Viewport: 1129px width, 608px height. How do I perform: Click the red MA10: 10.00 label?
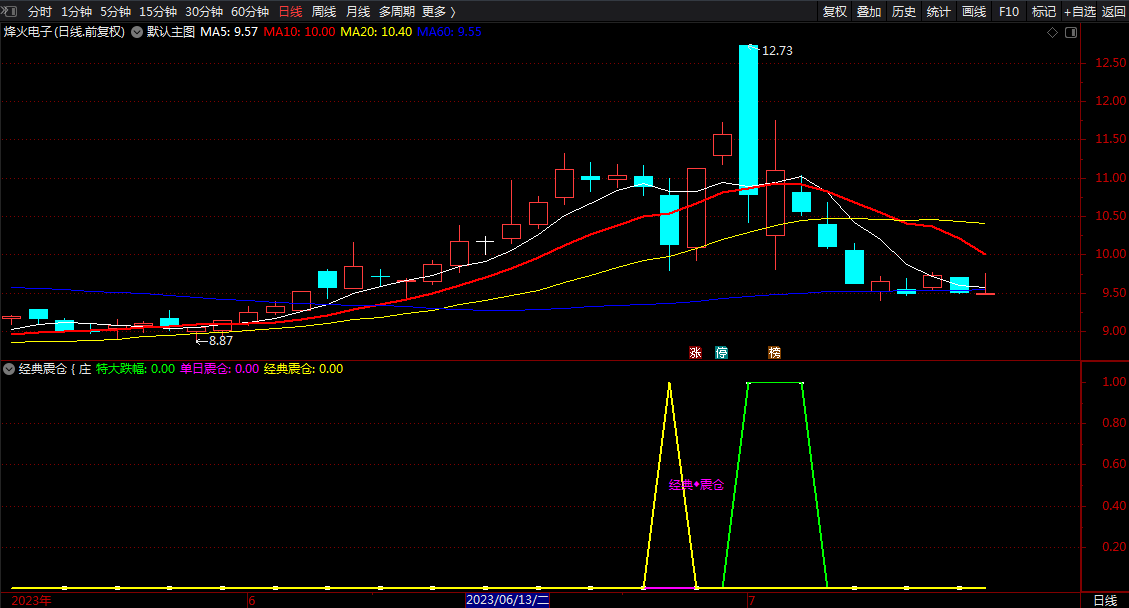300,32
